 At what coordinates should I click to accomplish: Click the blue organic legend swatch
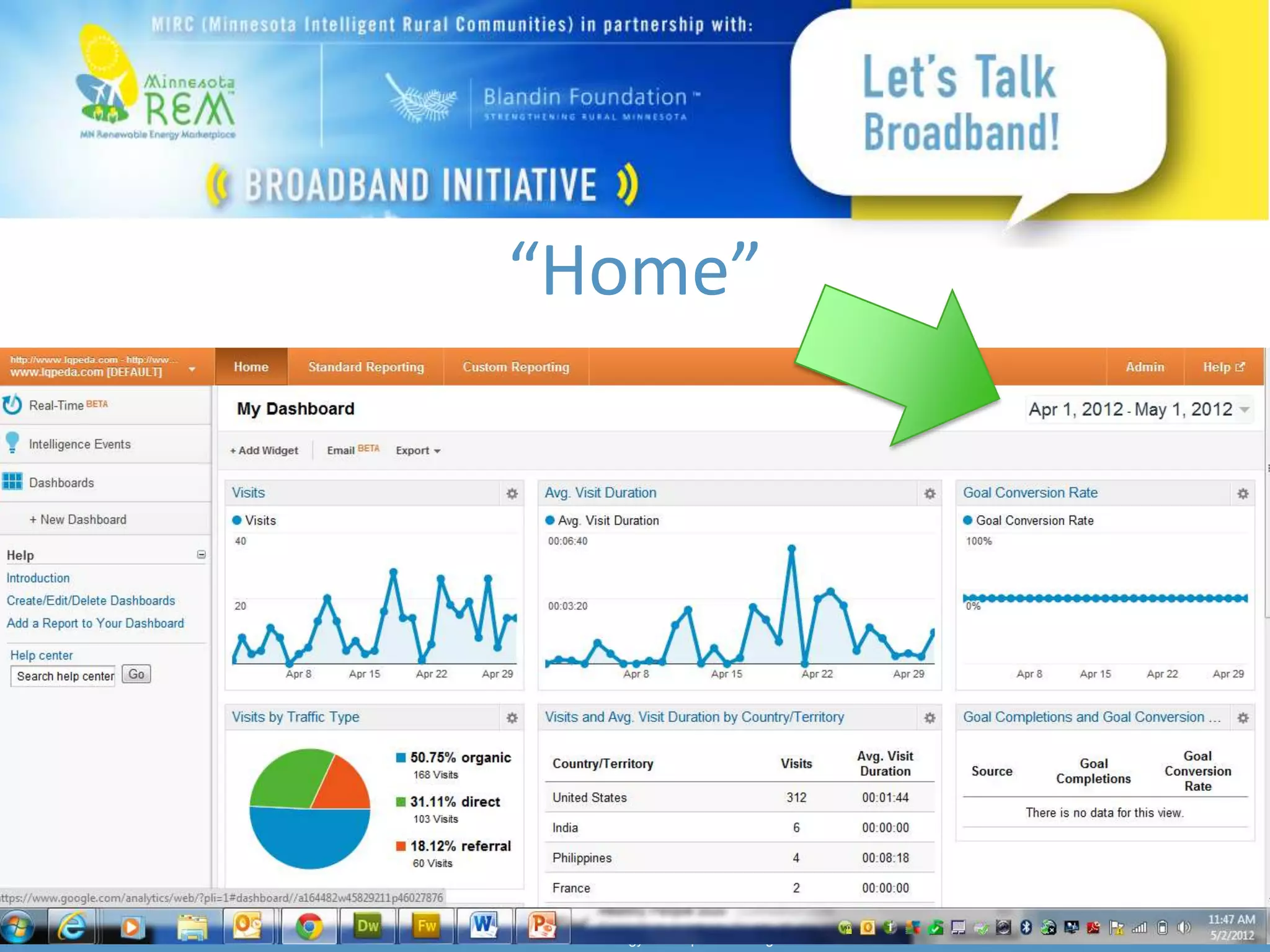point(401,757)
